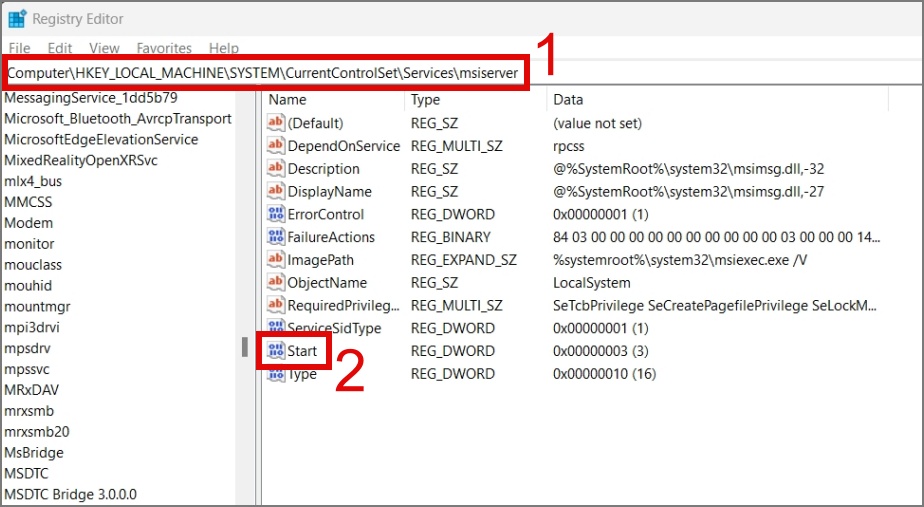Click the ImagePath string value icon
924x507 pixels.
coord(275,259)
